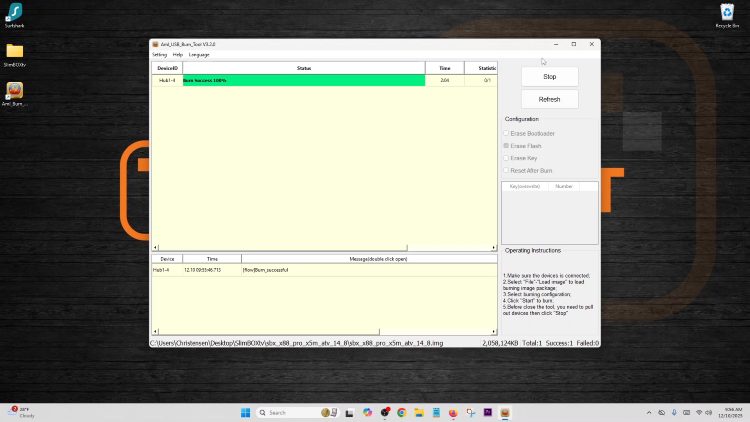Toggle the Erase Bootloader checkbox
The height and width of the screenshot is (422, 750).
[506, 133]
